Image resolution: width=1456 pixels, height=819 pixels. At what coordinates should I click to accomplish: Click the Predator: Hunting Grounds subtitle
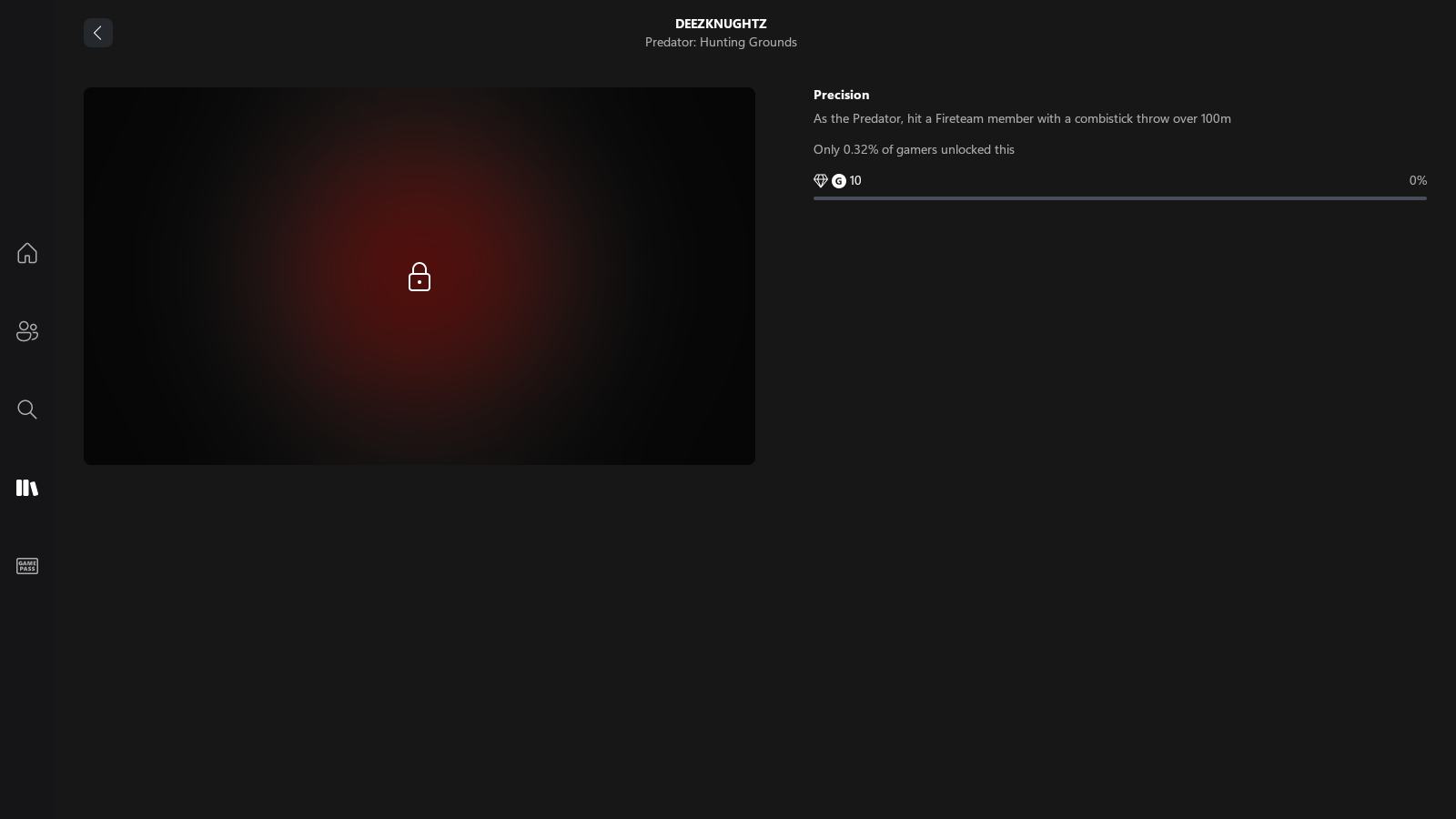point(721,42)
